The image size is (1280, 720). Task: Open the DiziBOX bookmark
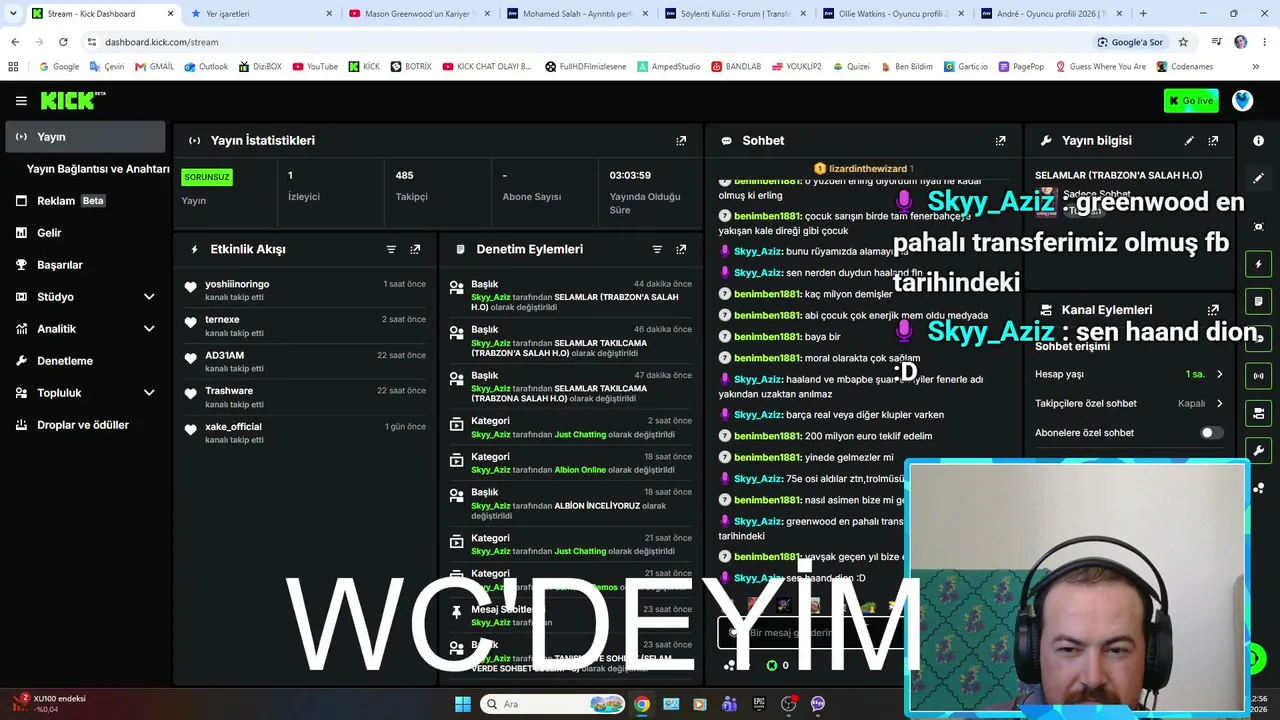[260, 67]
